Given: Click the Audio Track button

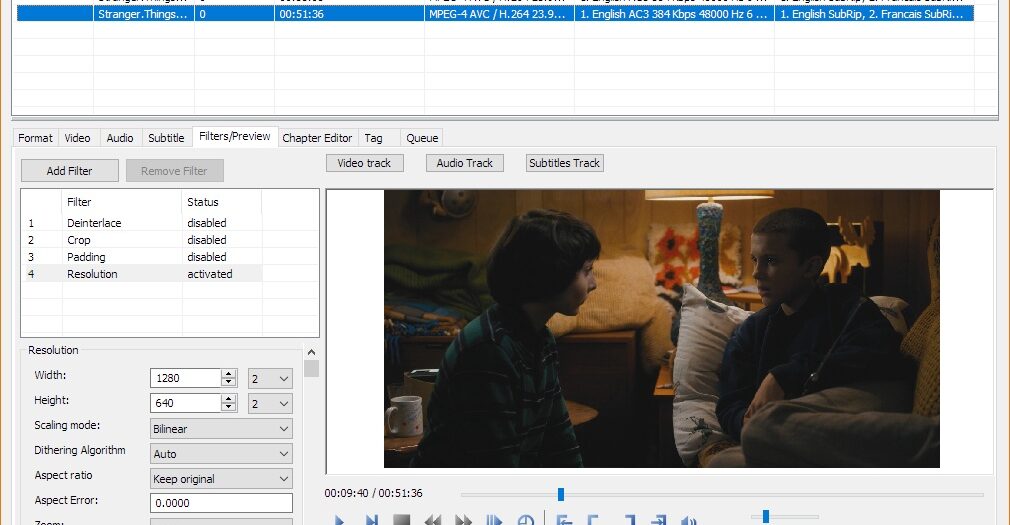Looking at the screenshot, I should (464, 163).
